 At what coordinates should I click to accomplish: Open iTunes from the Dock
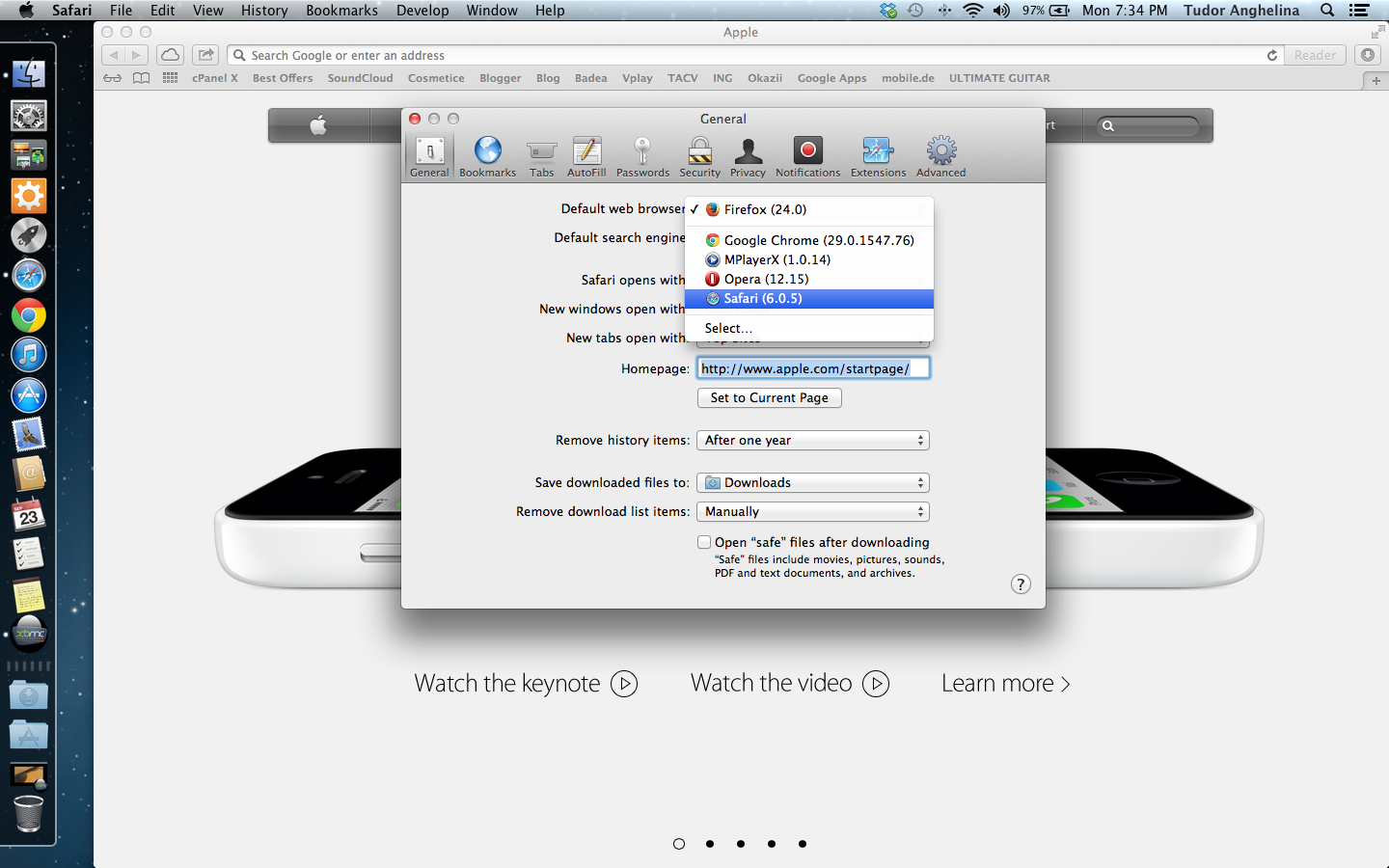pyautogui.click(x=29, y=355)
